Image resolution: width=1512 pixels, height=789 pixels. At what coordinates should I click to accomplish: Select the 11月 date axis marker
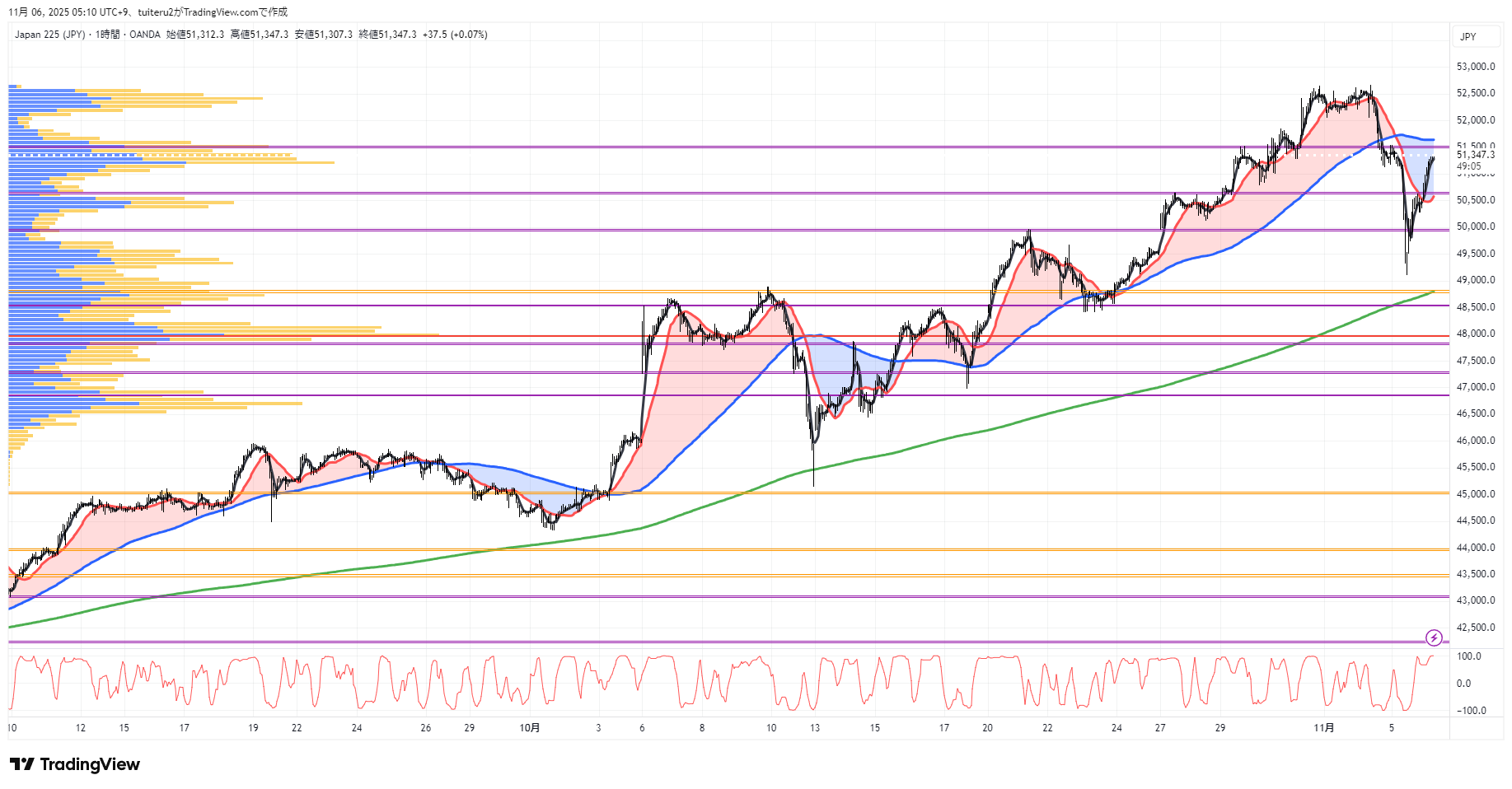click(1323, 728)
